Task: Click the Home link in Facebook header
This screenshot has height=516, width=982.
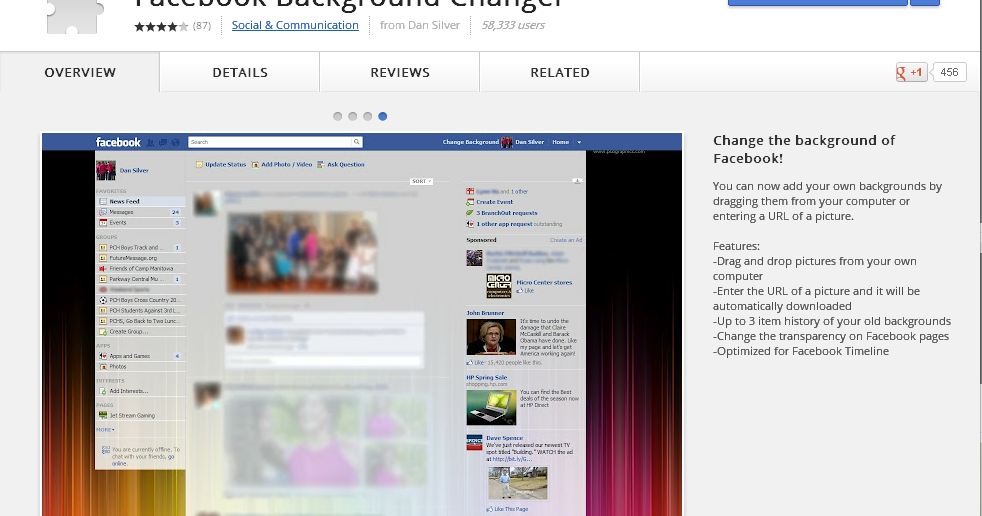Action: (x=561, y=142)
